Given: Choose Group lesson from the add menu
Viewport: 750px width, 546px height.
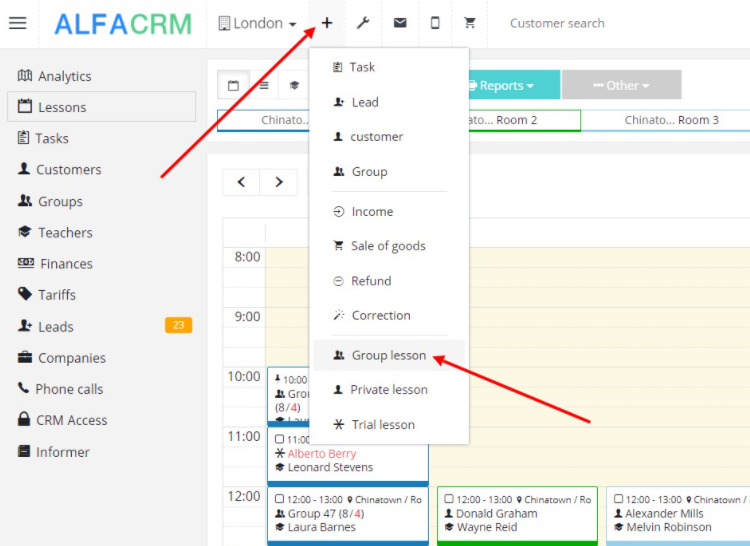Looking at the screenshot, I should tap(389, 355).
